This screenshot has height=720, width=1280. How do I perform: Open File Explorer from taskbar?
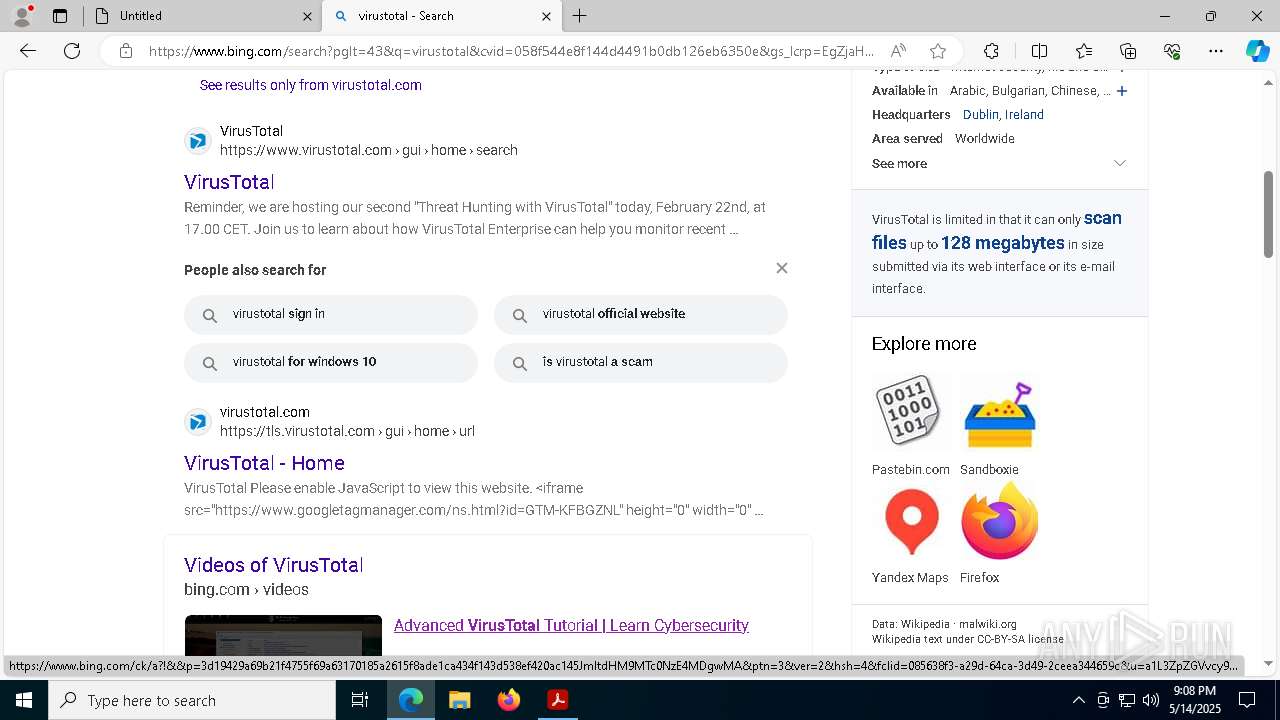point(459,700)
